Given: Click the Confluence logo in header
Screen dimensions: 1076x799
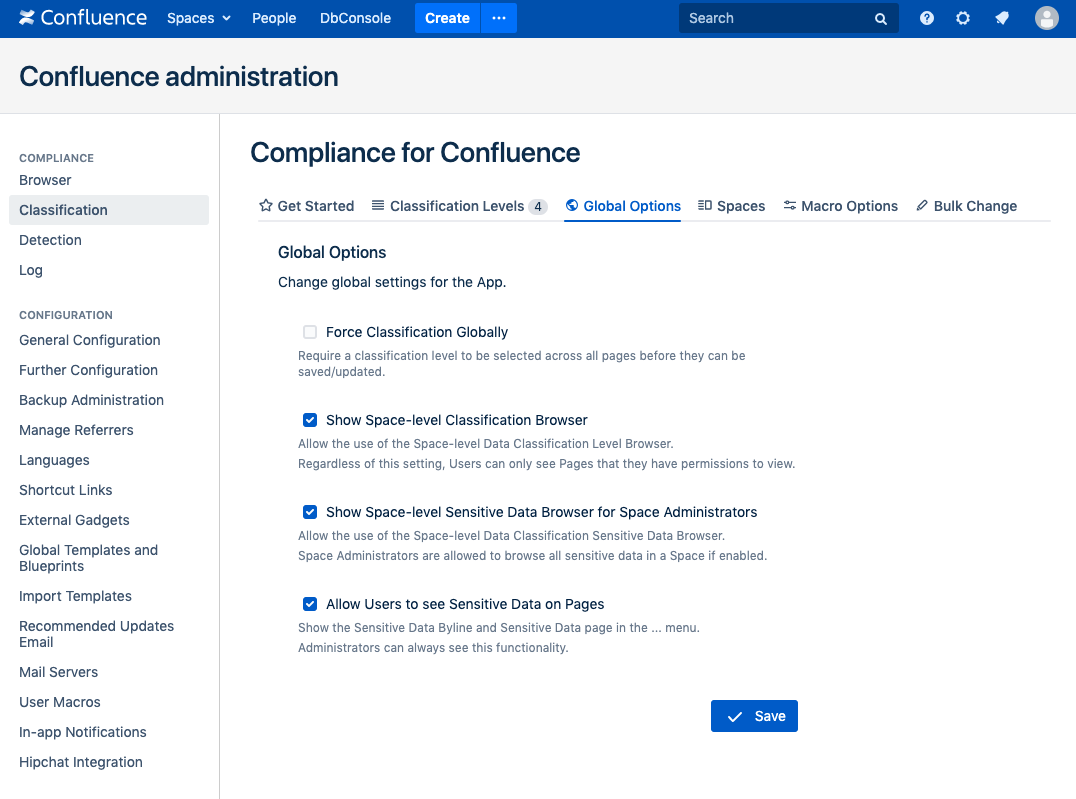Looking at the screenshot, I should (83, 18).
